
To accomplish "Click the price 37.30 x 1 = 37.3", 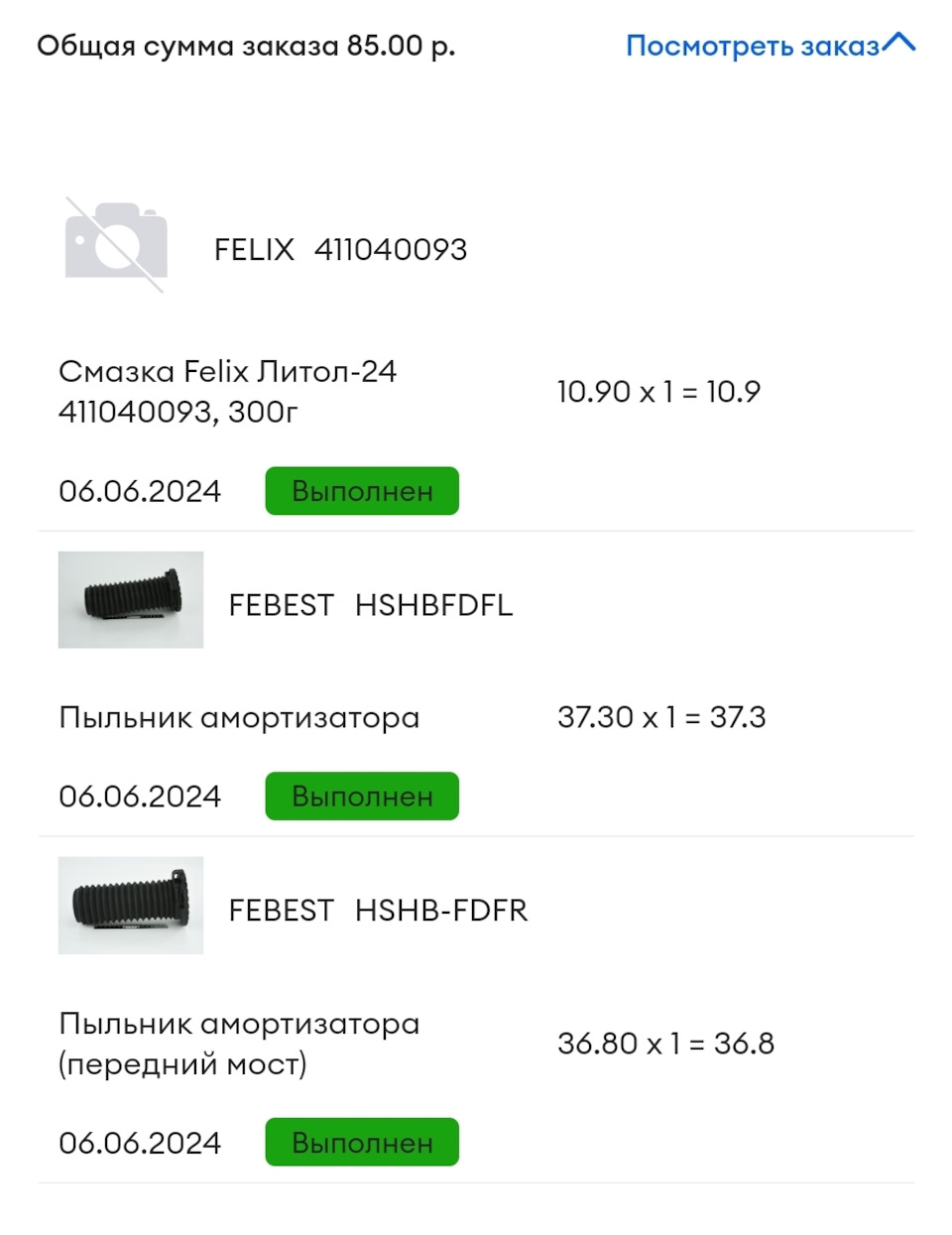I will (662, 716).
